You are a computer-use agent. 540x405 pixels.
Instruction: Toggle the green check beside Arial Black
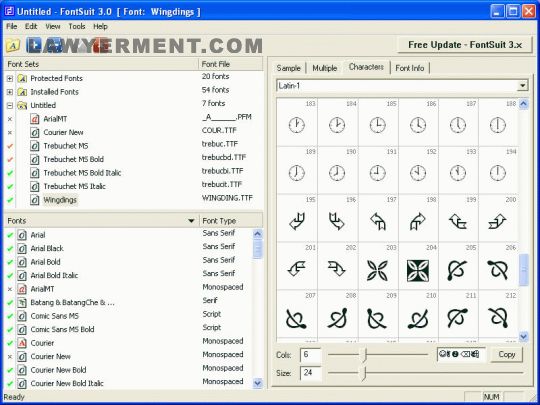(10, 249)
